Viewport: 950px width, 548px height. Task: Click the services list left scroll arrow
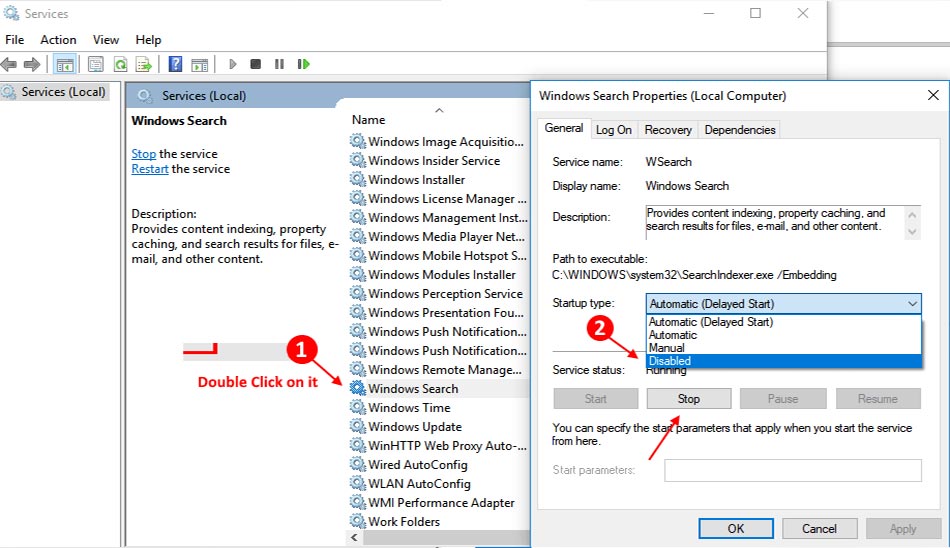tap(354, 537)
